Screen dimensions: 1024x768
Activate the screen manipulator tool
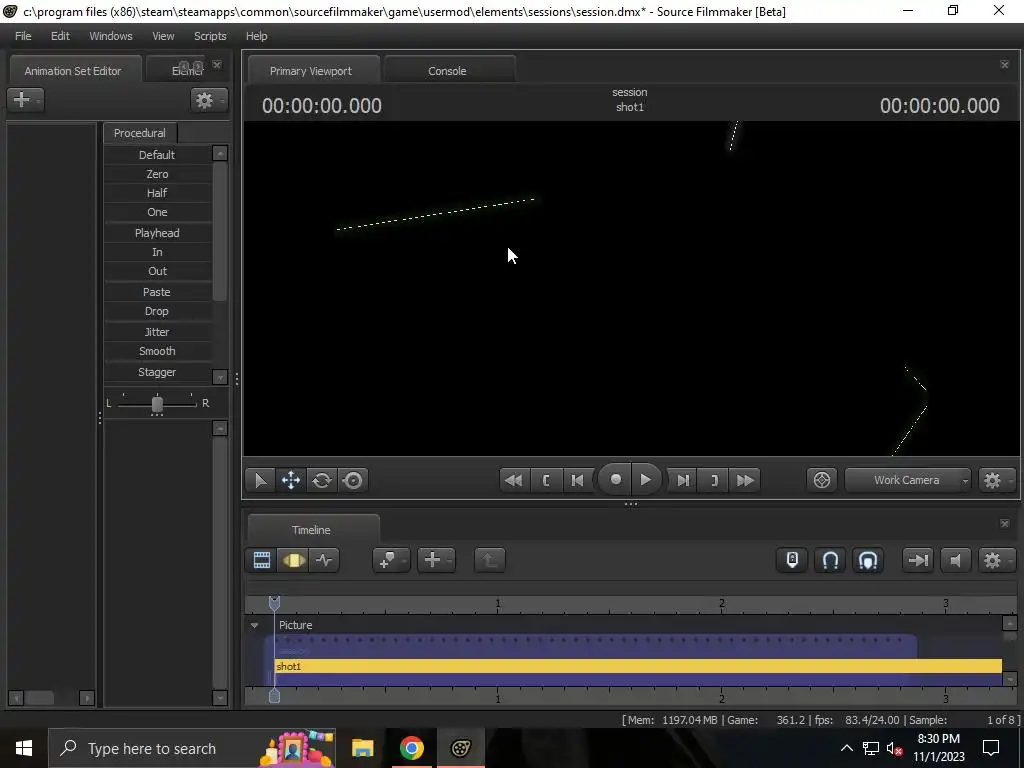(353, 481)
